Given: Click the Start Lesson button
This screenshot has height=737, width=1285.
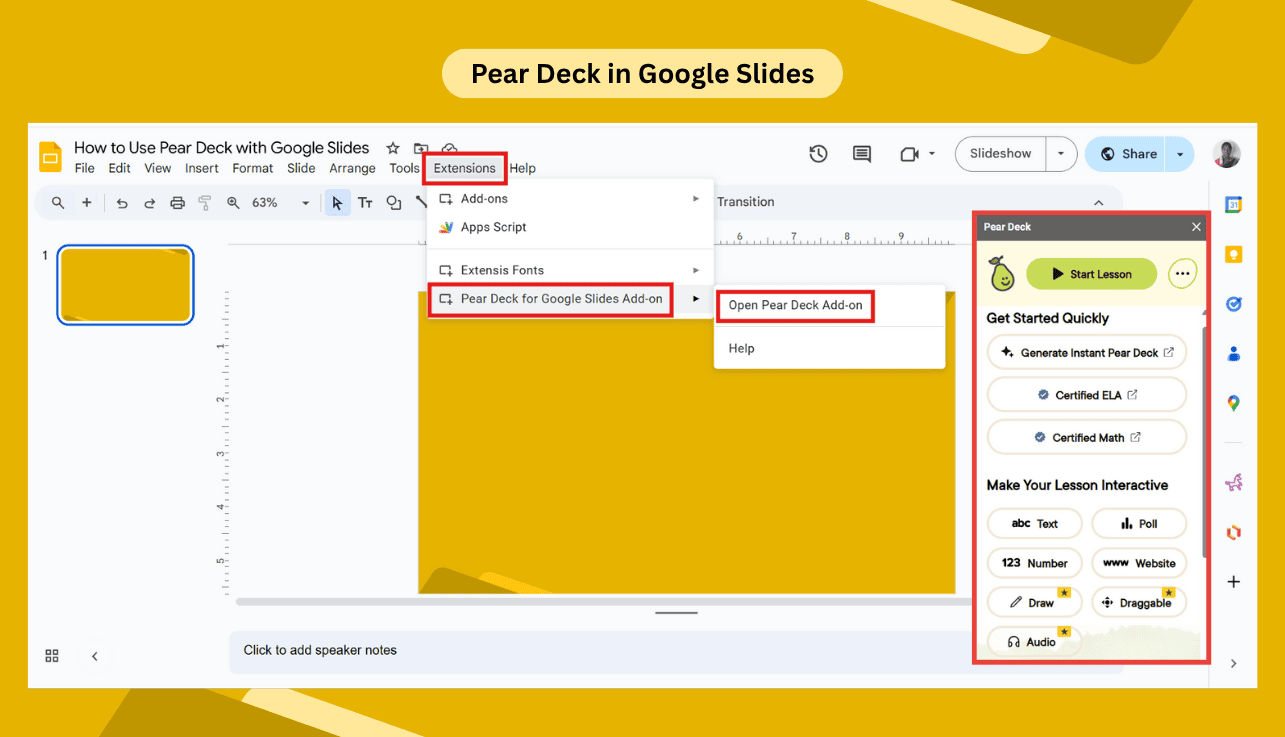Looking at the screenshot, I should click(1091, 273).
